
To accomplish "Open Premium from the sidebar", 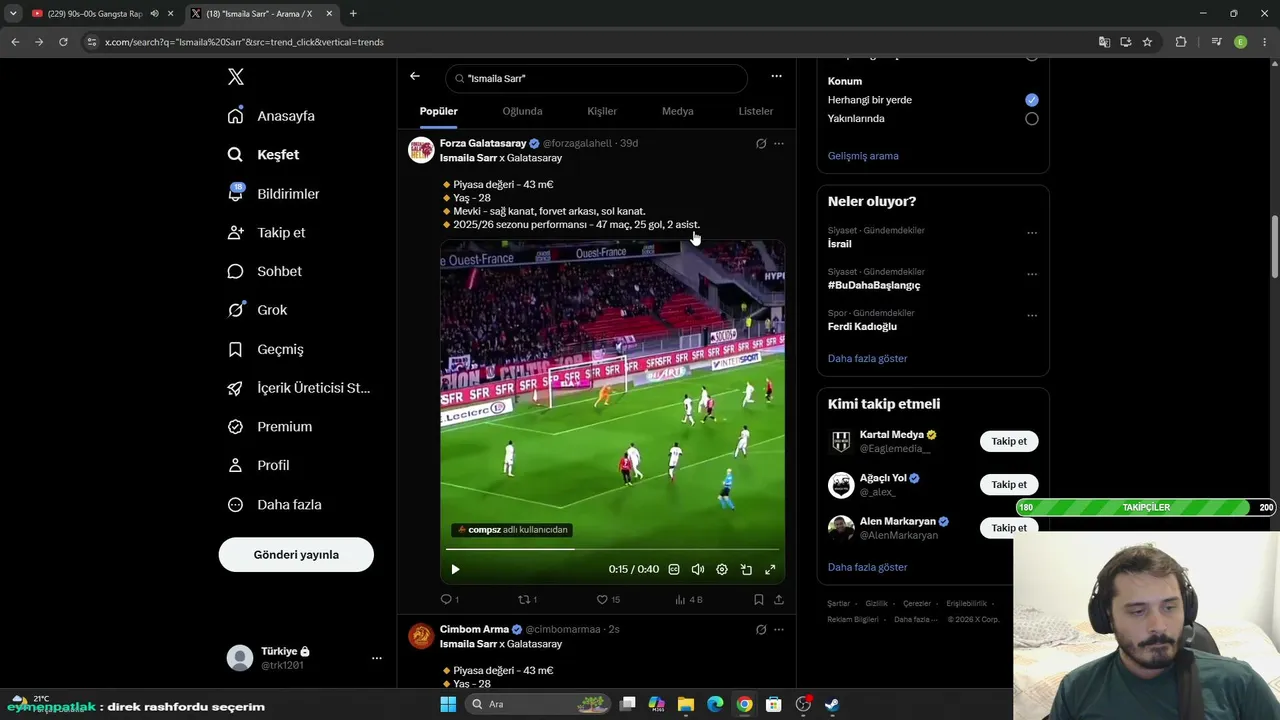I will click(270, 427).
